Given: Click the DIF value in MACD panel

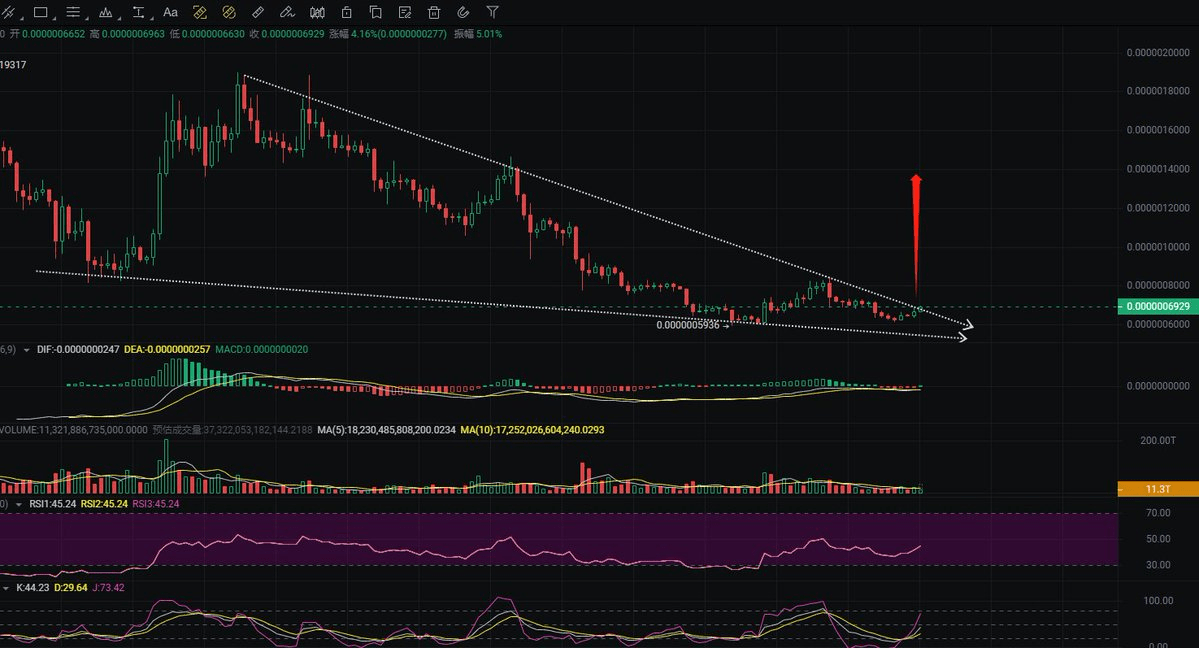Looking at the screenshot, I should click(78, 350).
